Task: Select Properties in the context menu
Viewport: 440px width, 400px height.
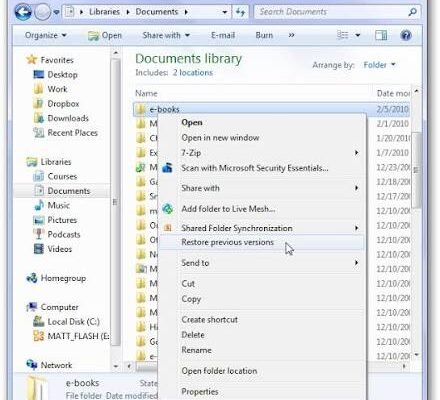Action: 200,392
